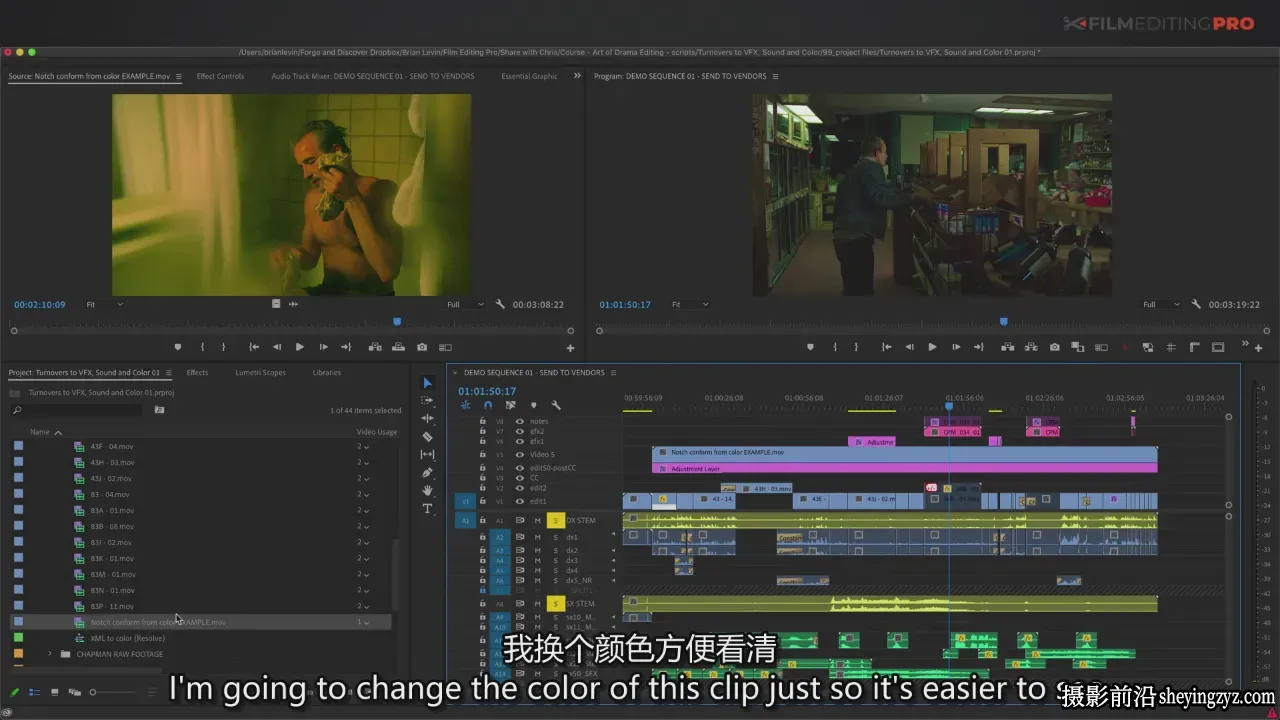Play the clip in Source monitor

click(299, 347)
